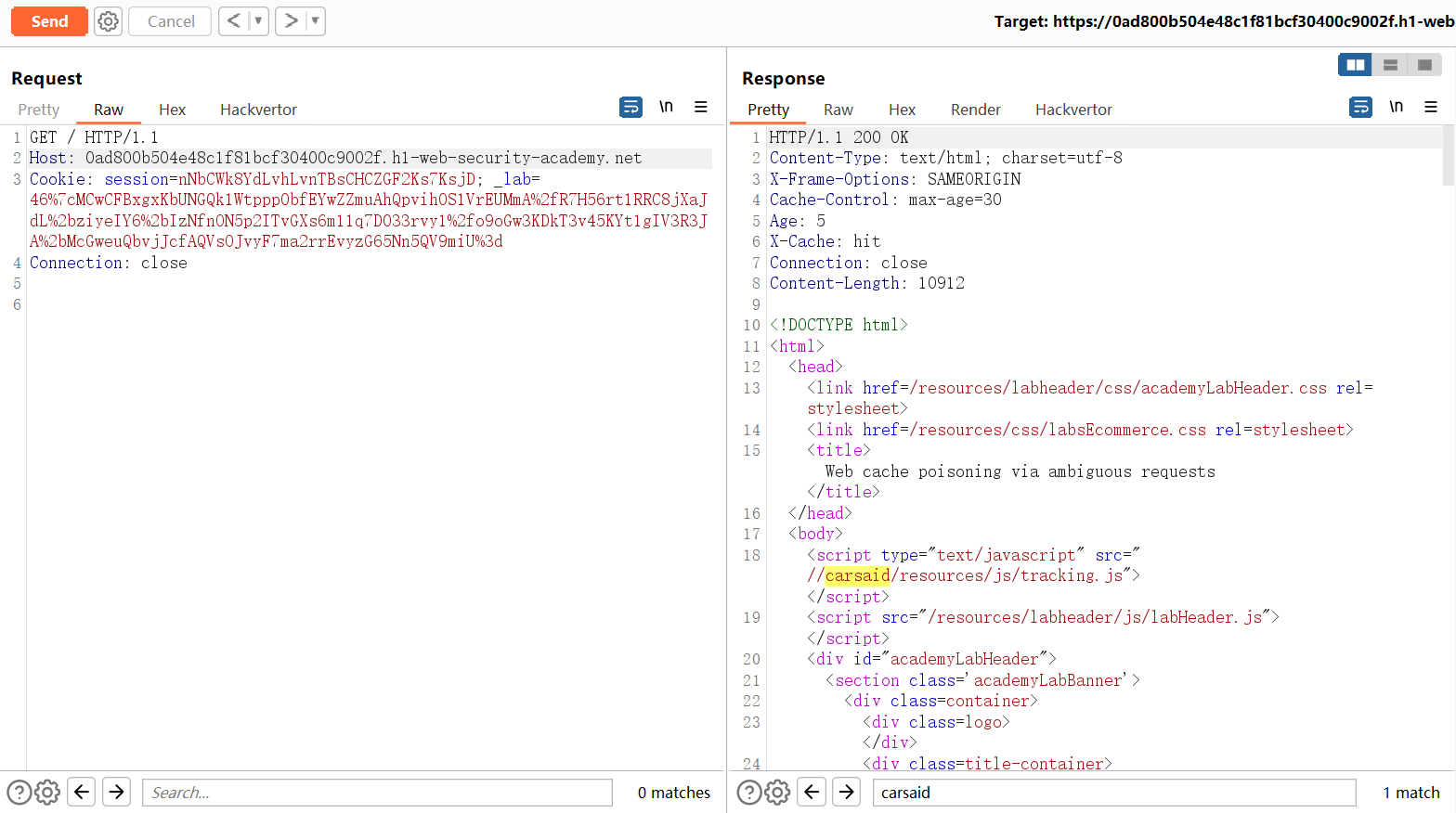Open Request search settings gear

point(47,793)
